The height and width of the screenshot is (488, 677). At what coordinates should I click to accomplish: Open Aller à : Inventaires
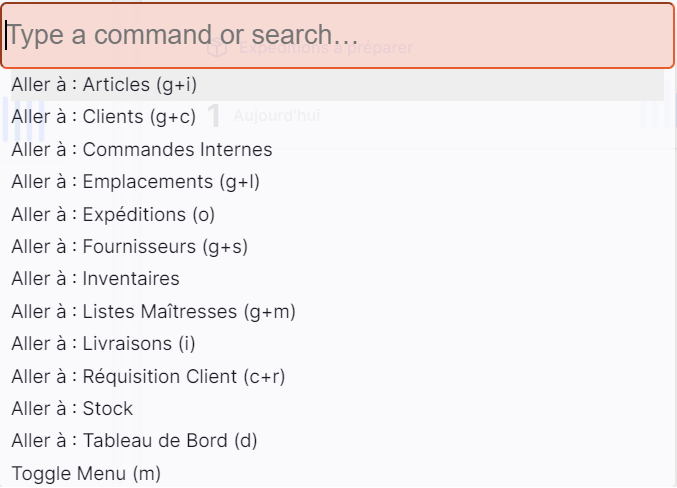pos(338,279)
